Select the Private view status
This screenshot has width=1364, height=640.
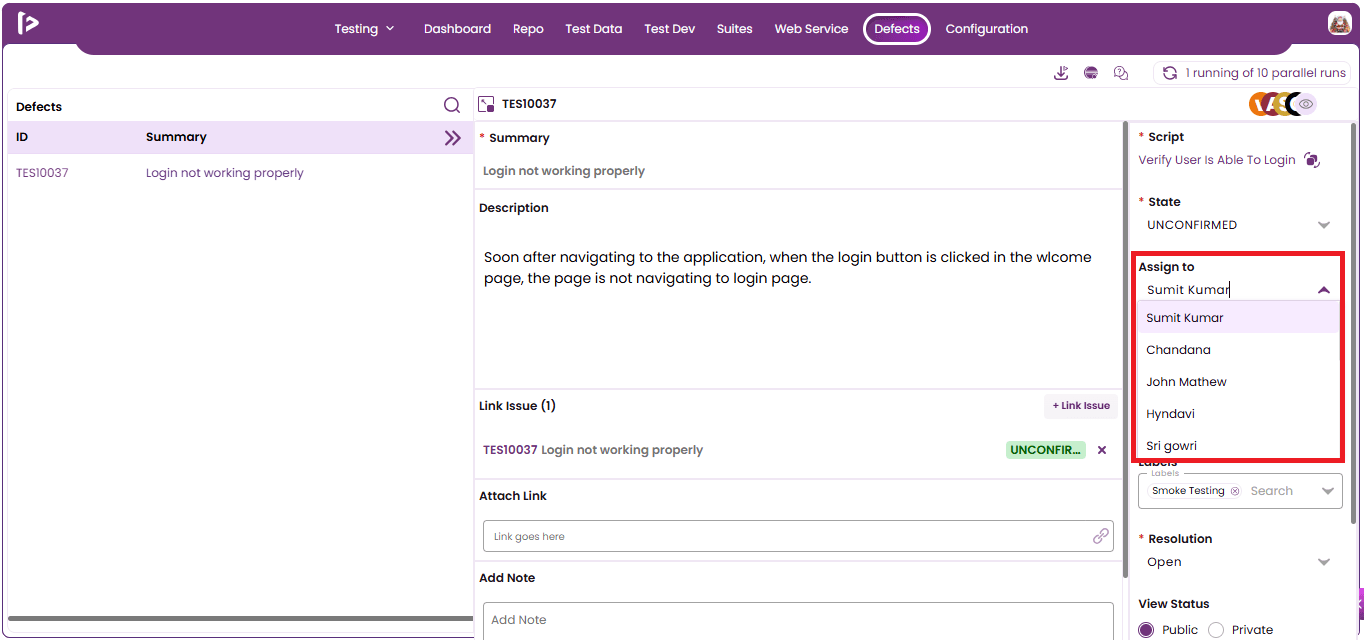(x=1216, y=630)
